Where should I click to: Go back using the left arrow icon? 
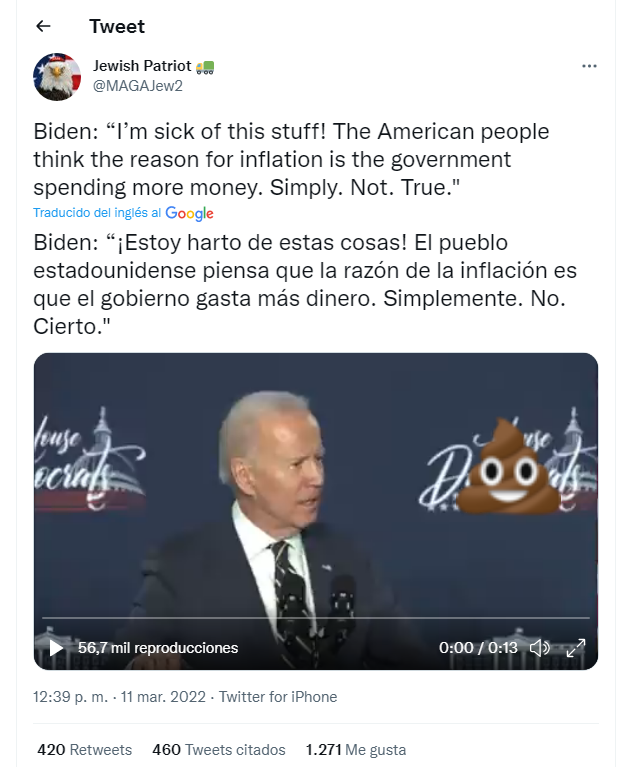(44, 26)
